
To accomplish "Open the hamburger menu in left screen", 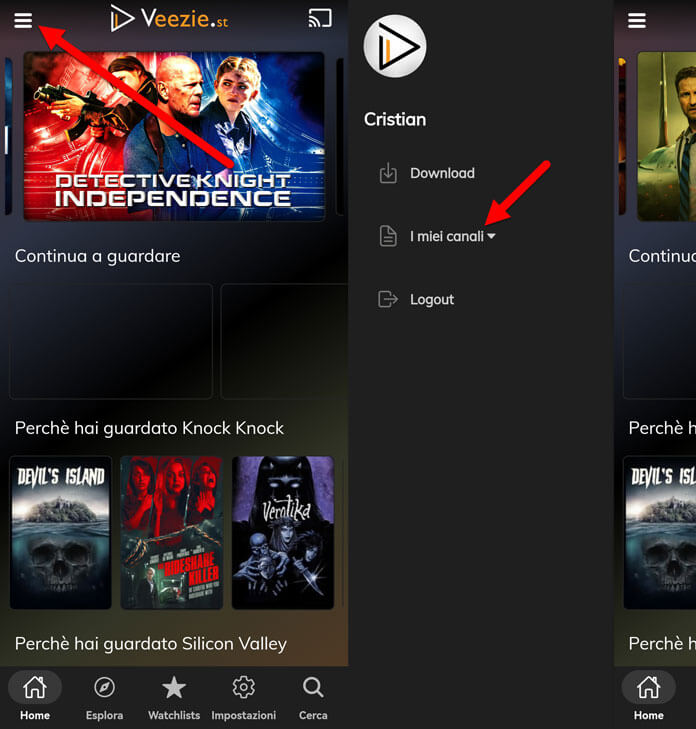I will [22, 21].
